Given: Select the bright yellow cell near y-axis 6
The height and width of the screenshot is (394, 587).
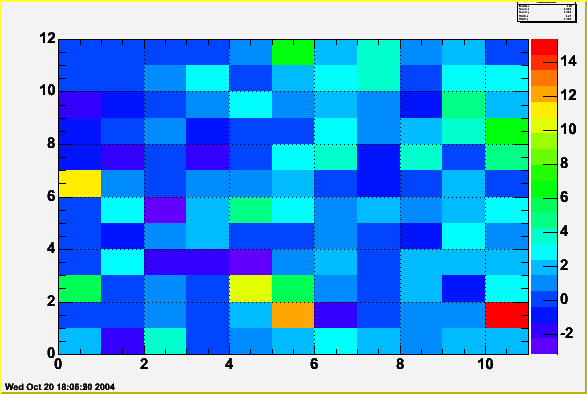Looking at the screenshot, I should (80, 184).
